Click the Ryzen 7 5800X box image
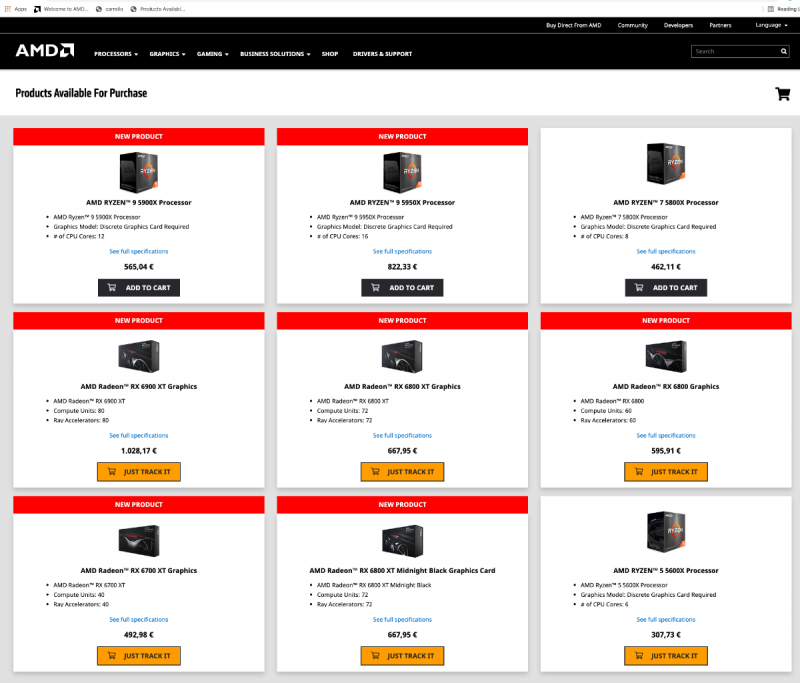The height and width of the screenshot is (683, 800). click(x=666, y=163)
